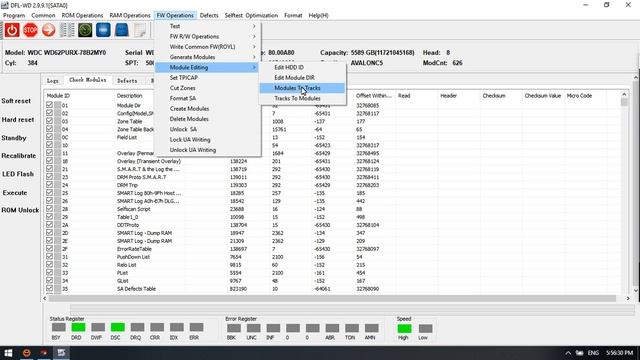Uncheck module 35 SA Defects Table checkbox
This screenshot has width=640, height=360.
coord(49,288)
